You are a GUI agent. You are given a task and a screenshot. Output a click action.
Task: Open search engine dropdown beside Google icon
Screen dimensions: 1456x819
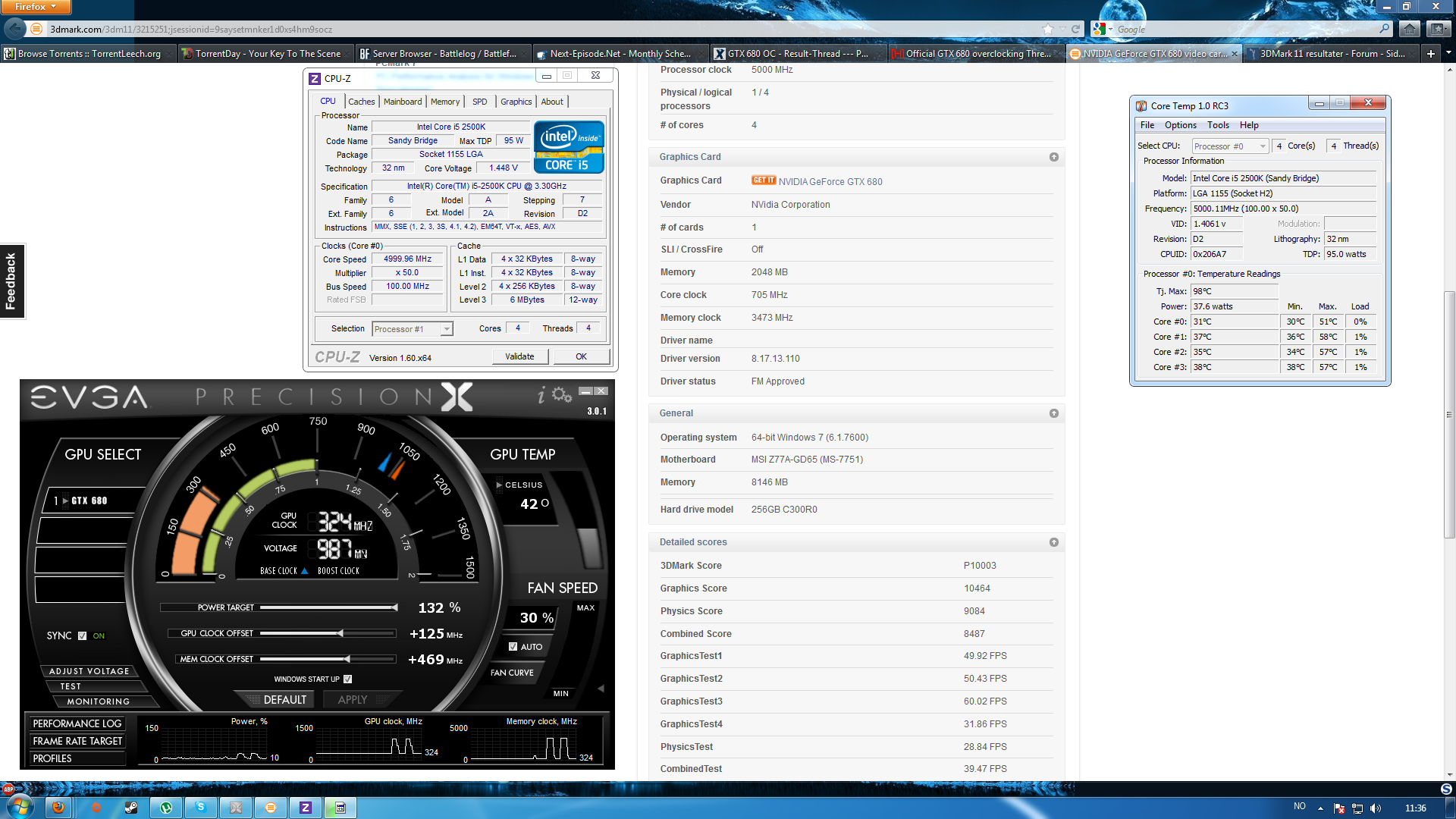click(x=1109, y=29)
